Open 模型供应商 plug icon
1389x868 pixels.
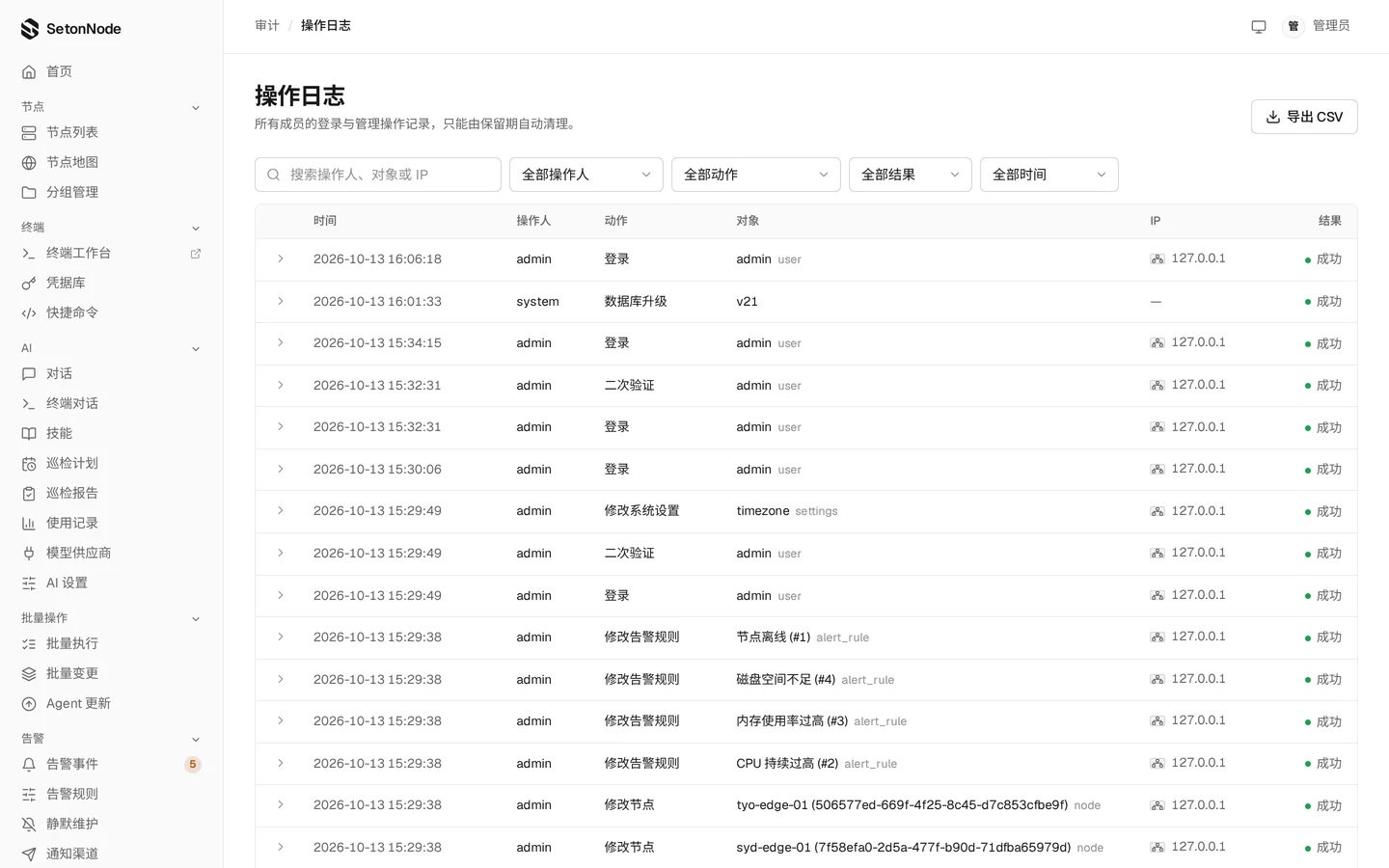[29, 553]
